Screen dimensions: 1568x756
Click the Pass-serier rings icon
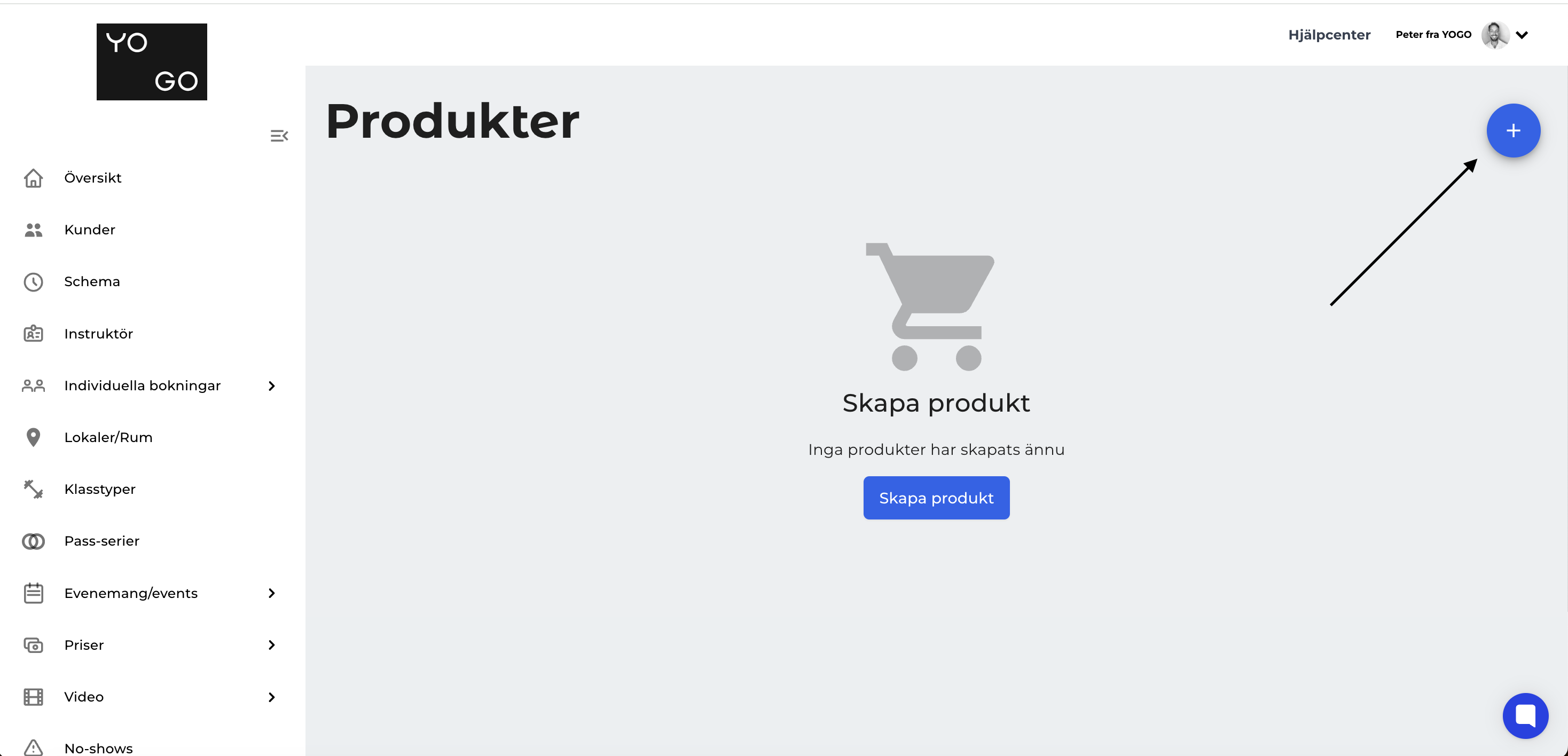tap(33, 541)
